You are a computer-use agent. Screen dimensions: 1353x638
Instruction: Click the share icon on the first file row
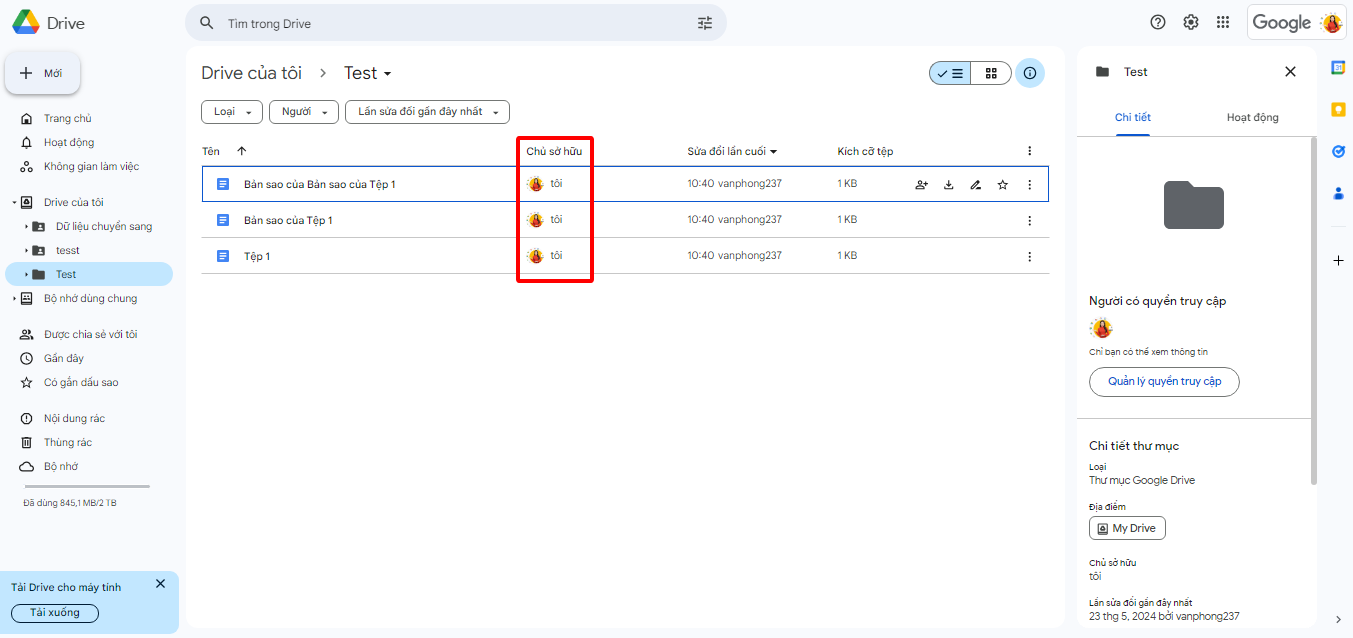pos(921,185)
